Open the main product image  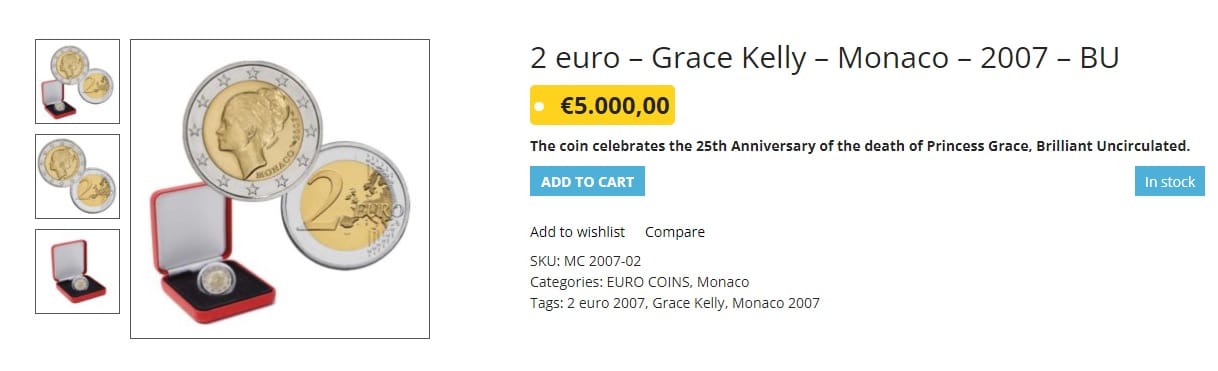click(280, 189)
